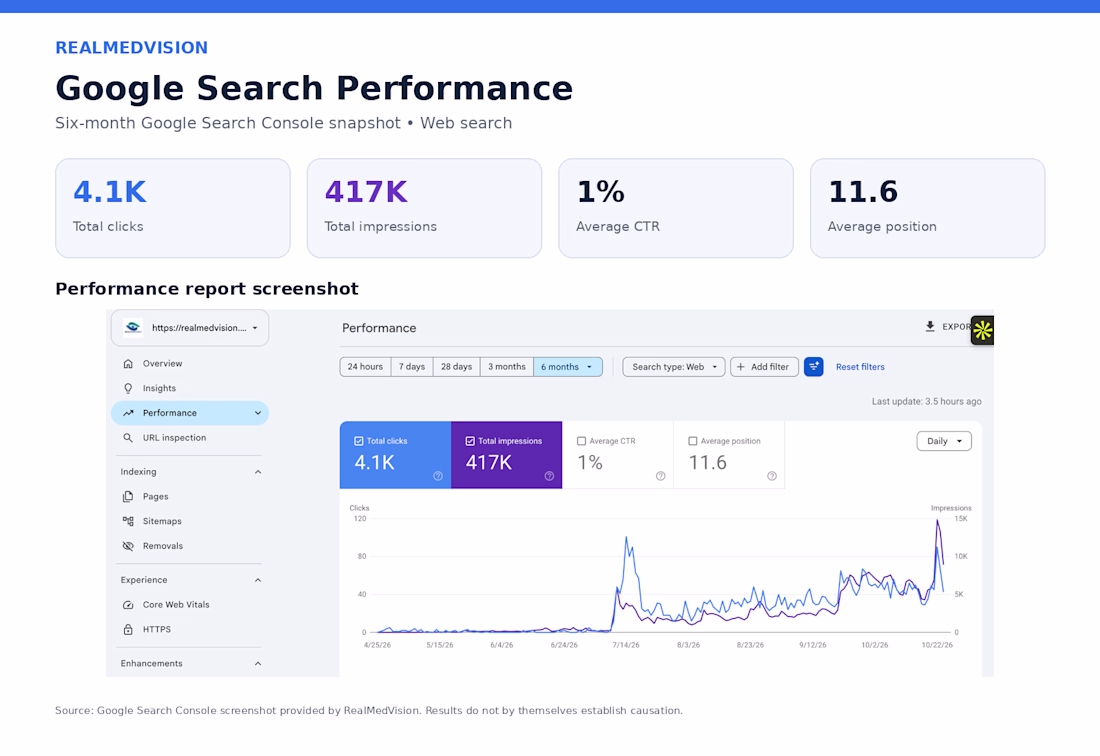Click the "Last update: 3.5 hours ago" text
Image resolution: width=1100 pixels, height=756 pixels.
[x=926, y=402]
